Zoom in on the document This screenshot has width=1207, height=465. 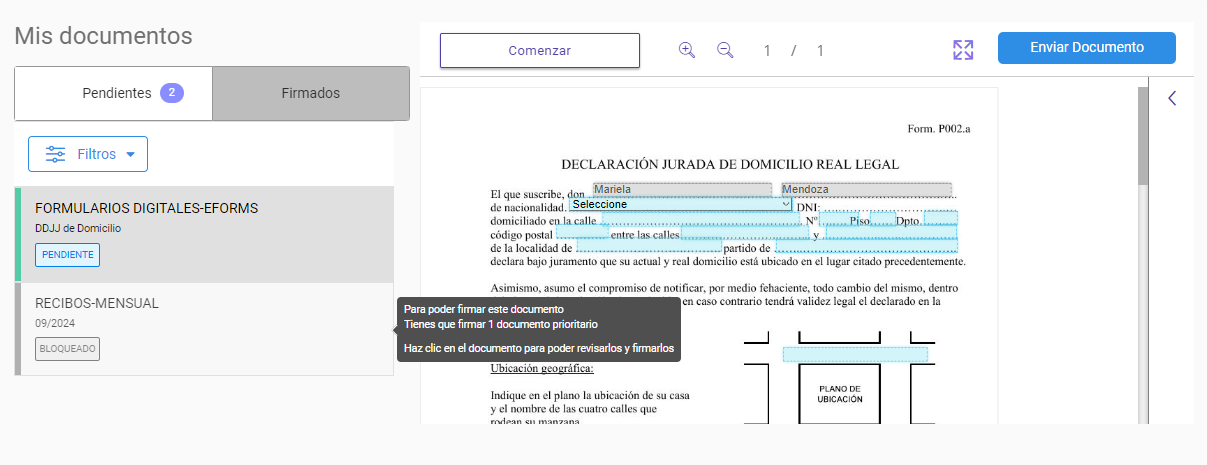pos(687,50)
